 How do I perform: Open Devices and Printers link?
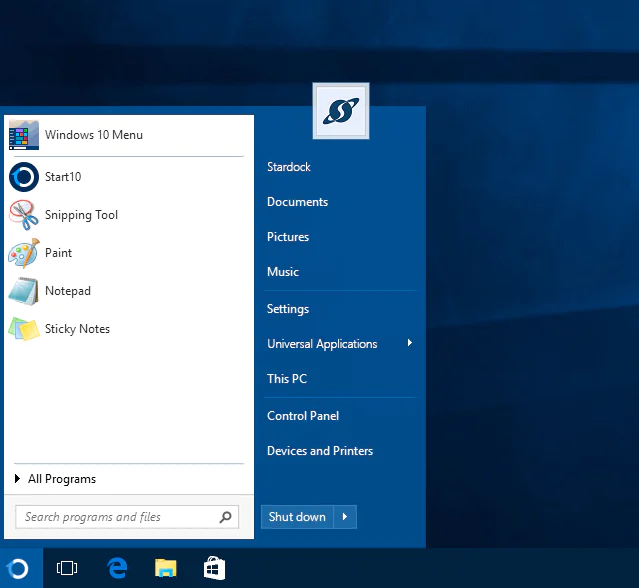[320, 451]
